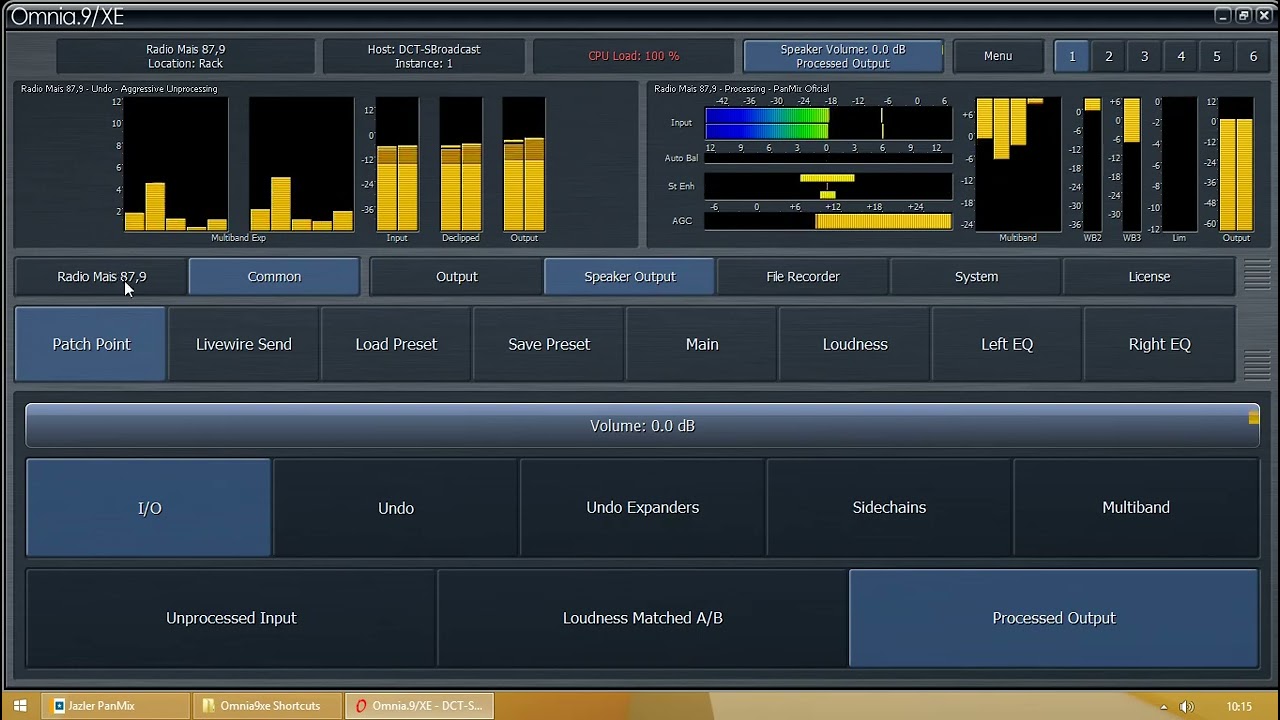The height and width of the screenshot is (720, 1280).
Task: Click the Declipped meter display
Action: tap(461, 165)
